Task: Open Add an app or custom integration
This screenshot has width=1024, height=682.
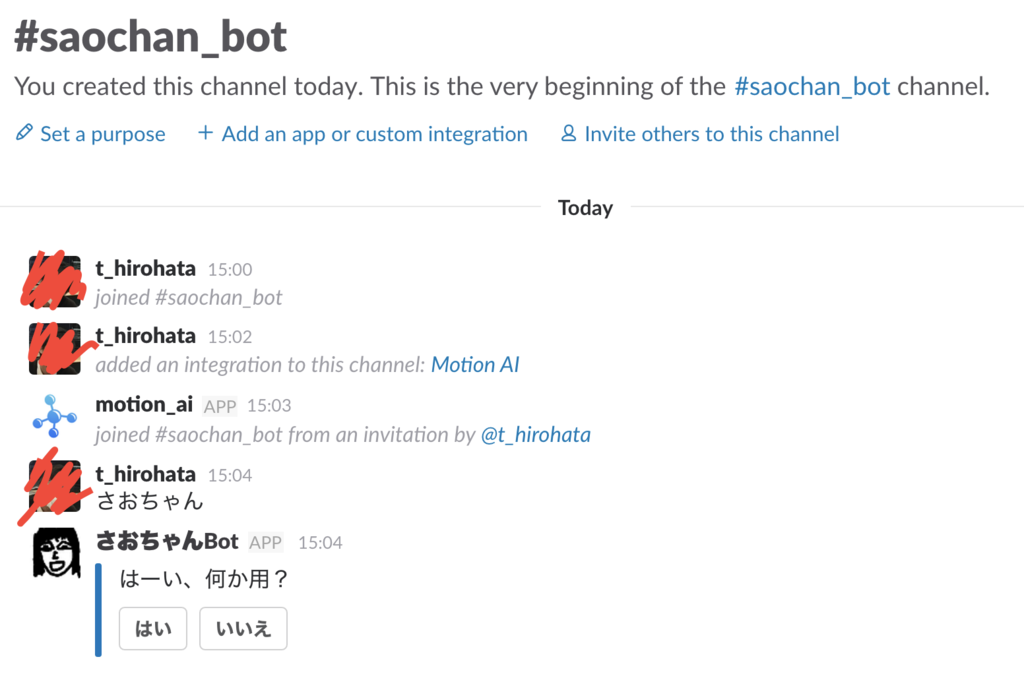Action: click(x=374, y=134)
